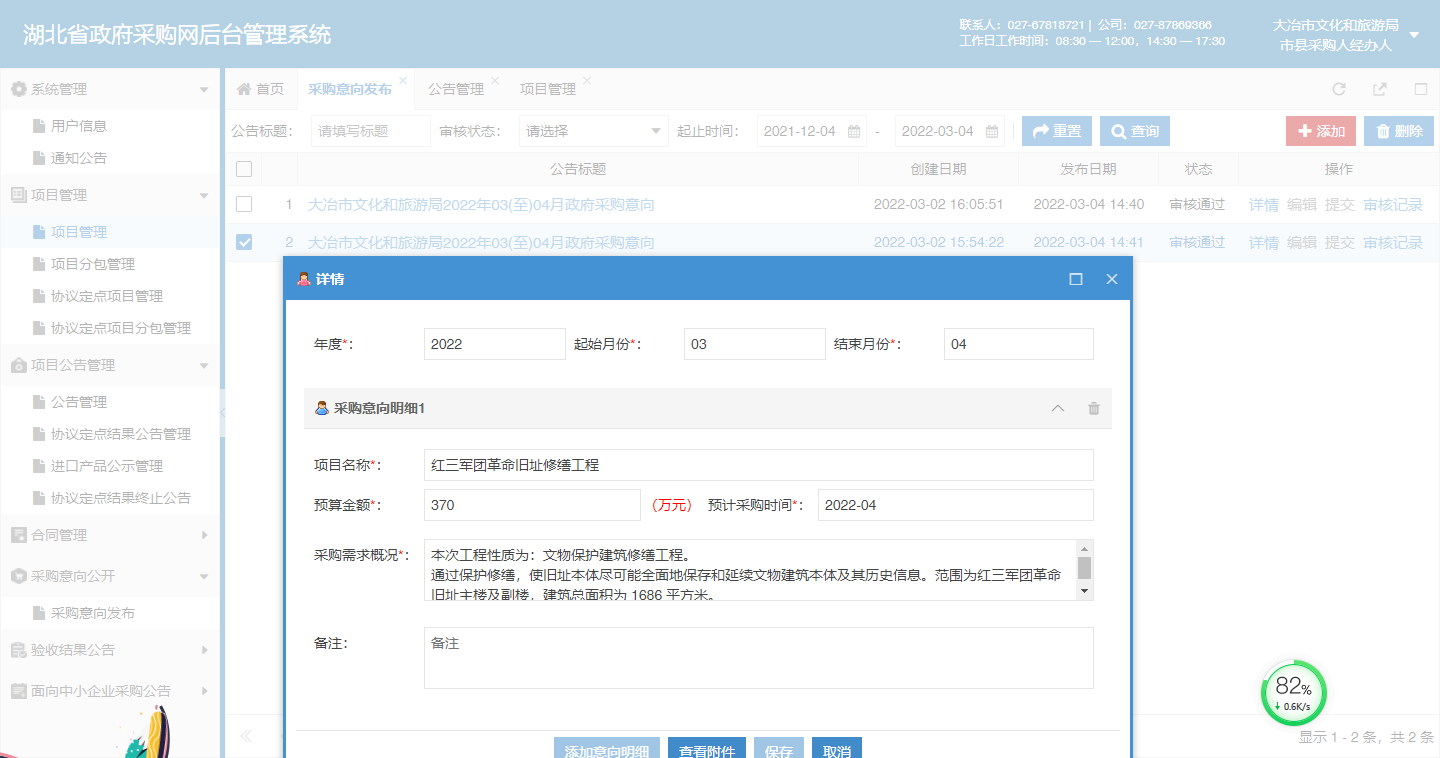Screen dimensions: 1440x758
Task: Click the 删除 button in the toolbar
Action: (1399, 131)
